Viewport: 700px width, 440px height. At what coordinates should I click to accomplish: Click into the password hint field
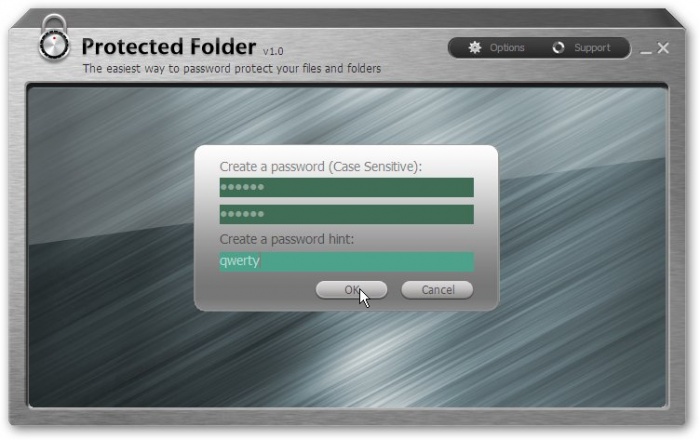point(346,262)
